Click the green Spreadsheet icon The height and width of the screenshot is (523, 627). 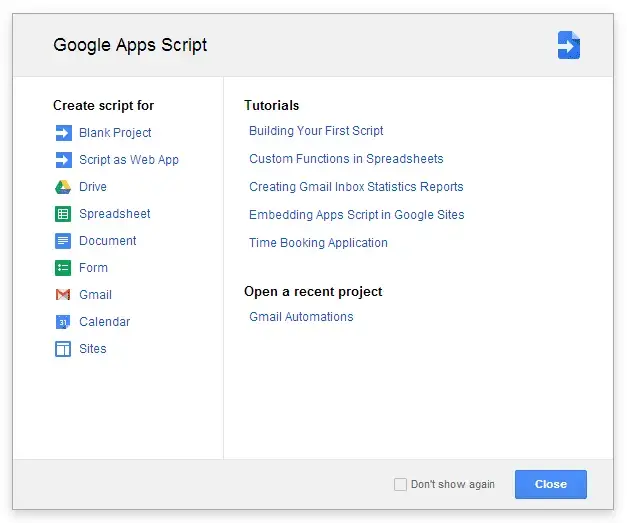[x=62, y=214]
